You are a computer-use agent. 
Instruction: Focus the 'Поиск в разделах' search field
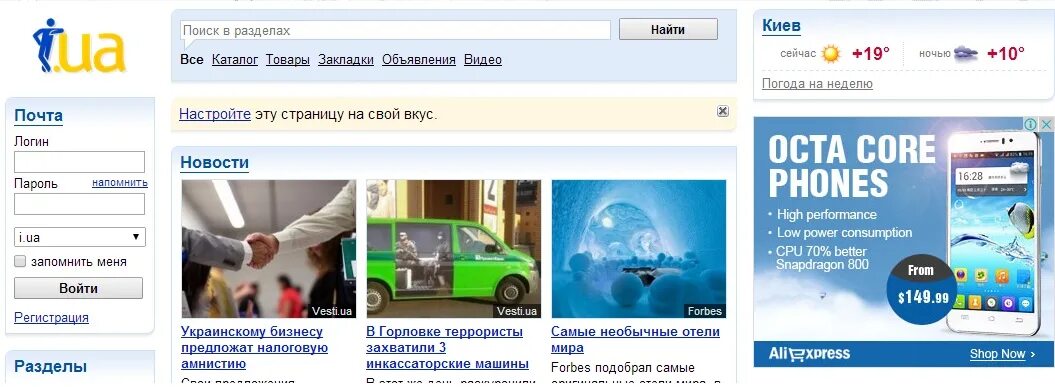pyautogui.click(x=395, y=30)
